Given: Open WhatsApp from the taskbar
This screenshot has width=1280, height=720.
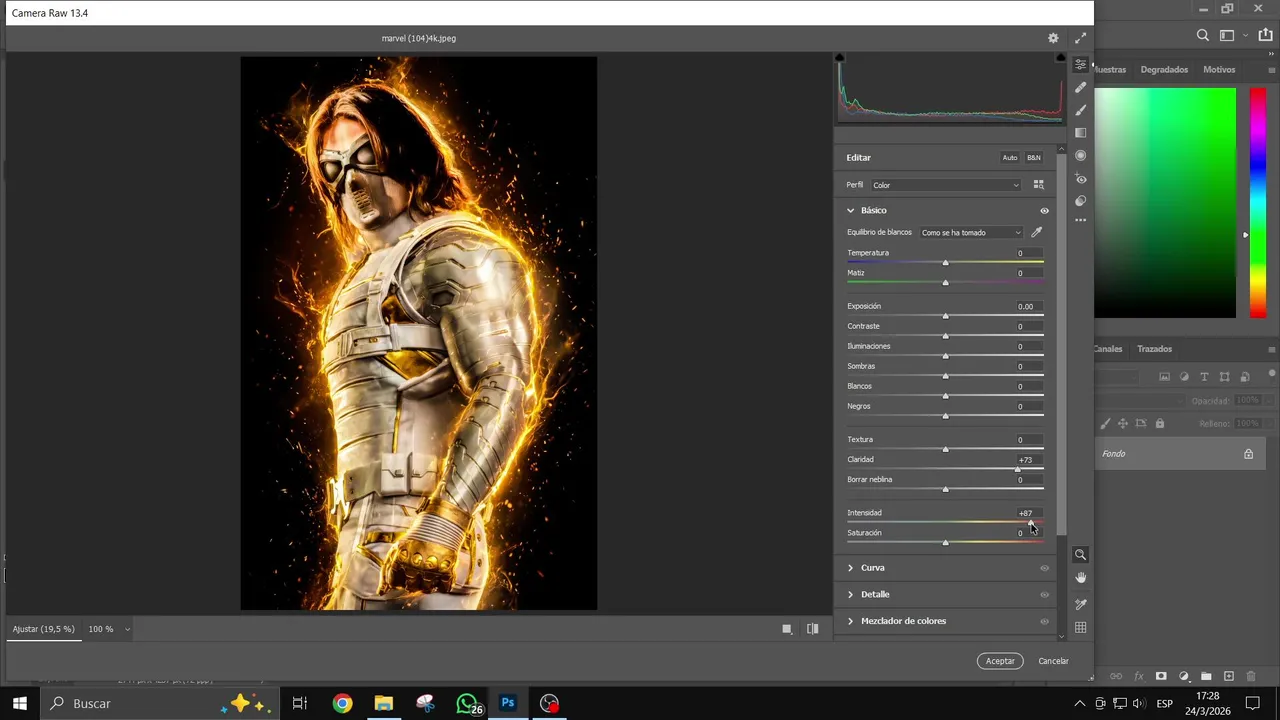Looking at the screenshot, I should (x=467, y=704).
